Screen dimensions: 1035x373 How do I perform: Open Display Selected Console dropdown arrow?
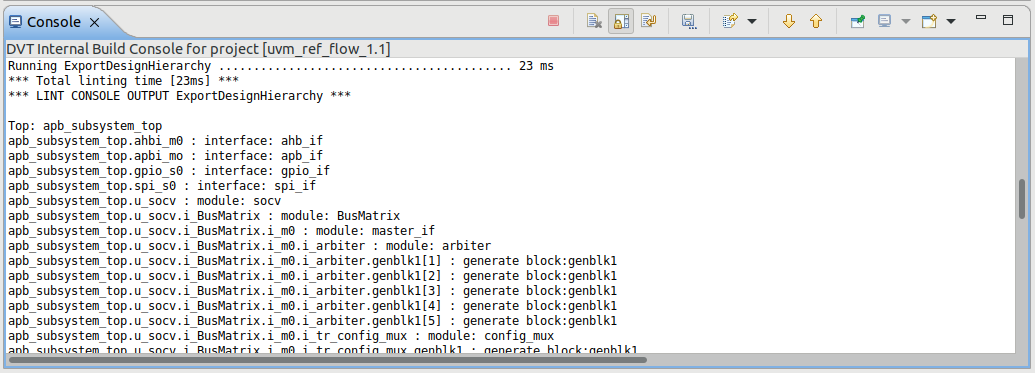click(x=906, y=22)
